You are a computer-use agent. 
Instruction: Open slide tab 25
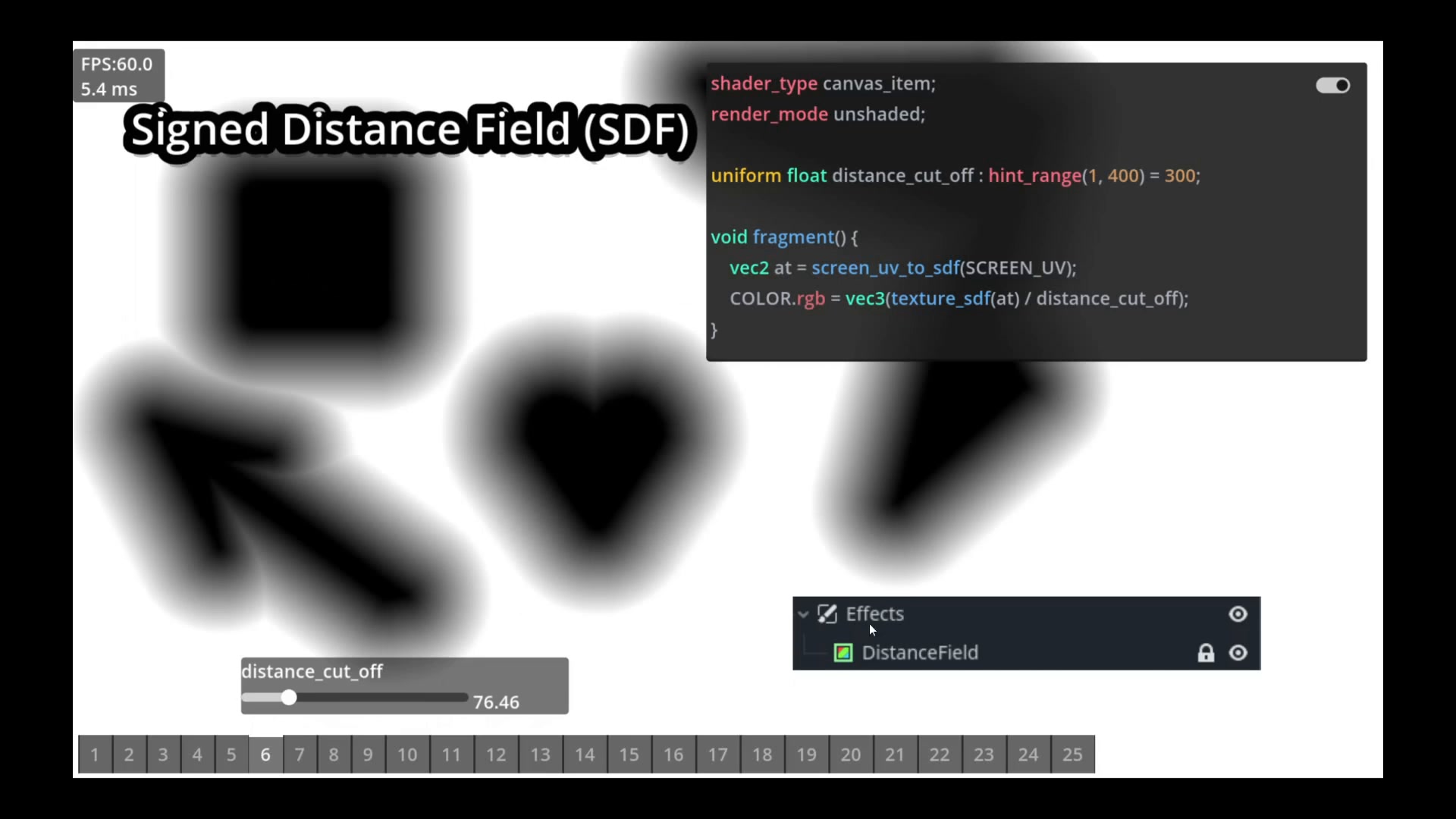point(1072,755)
